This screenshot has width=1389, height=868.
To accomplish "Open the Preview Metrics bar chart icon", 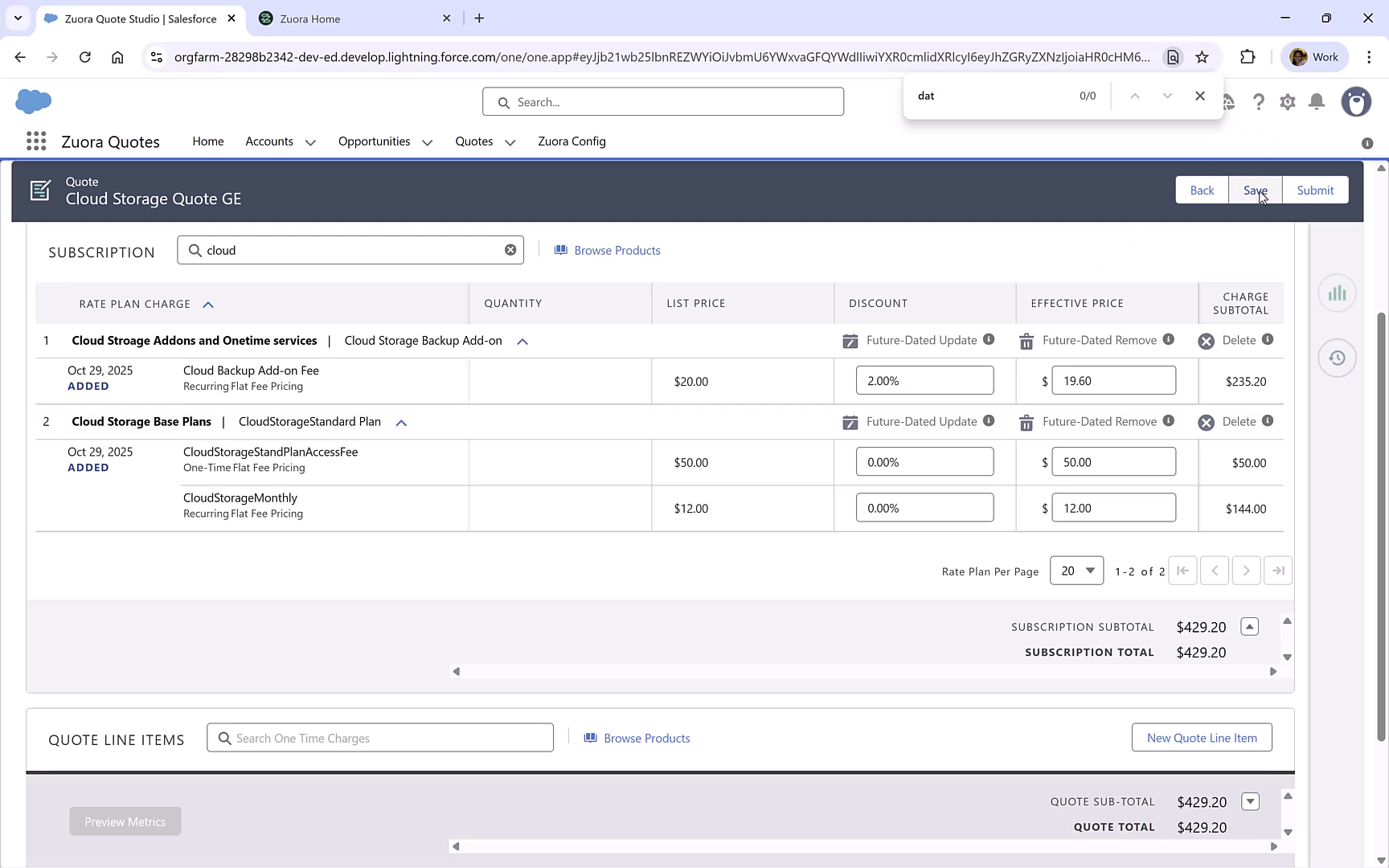I will tap(1337, 293).
